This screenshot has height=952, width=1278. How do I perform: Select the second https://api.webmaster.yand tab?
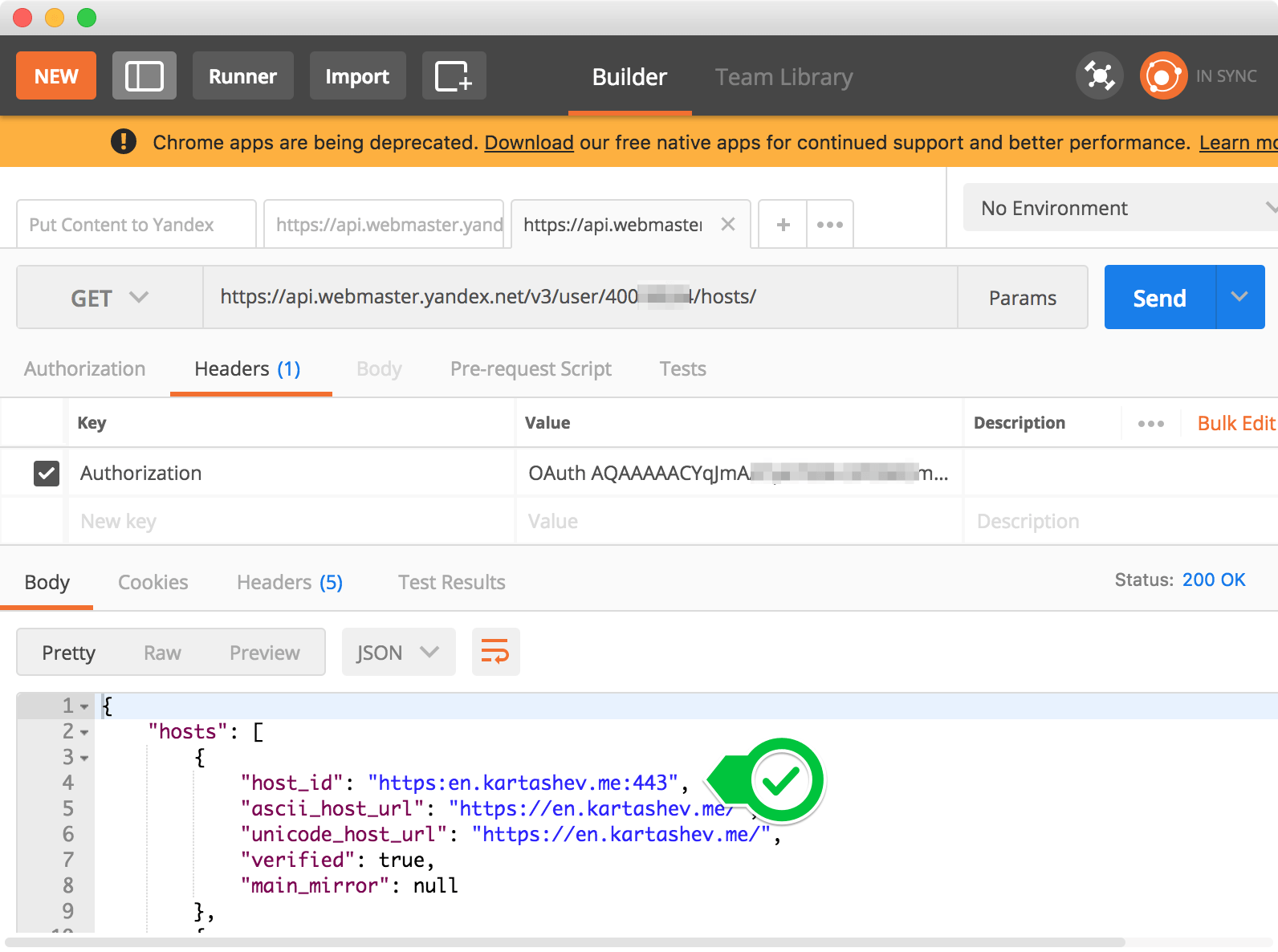coord(384,225)
